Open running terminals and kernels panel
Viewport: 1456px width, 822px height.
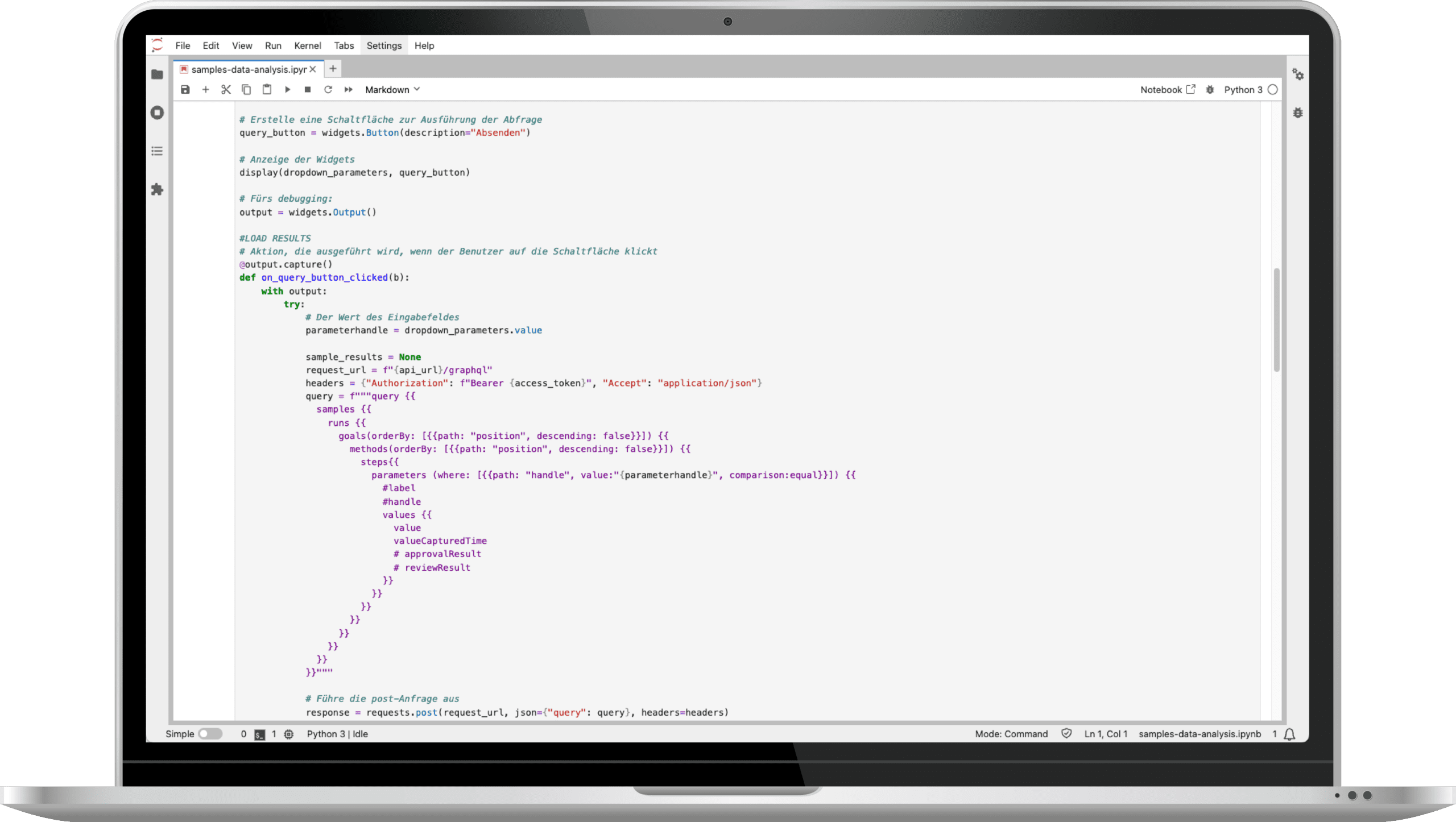(x=157, y=113)
